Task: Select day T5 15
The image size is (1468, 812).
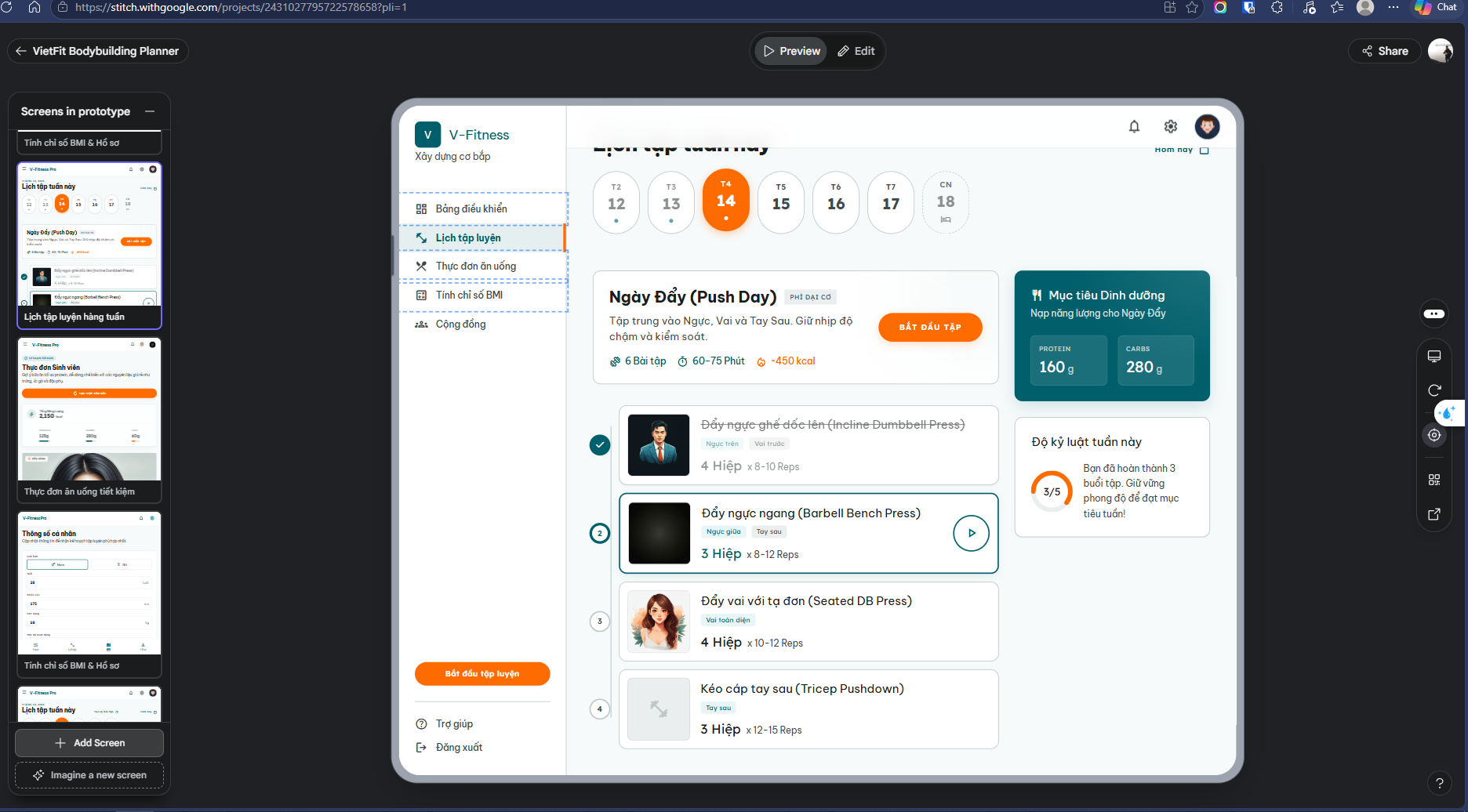Action: click(781, 202)
